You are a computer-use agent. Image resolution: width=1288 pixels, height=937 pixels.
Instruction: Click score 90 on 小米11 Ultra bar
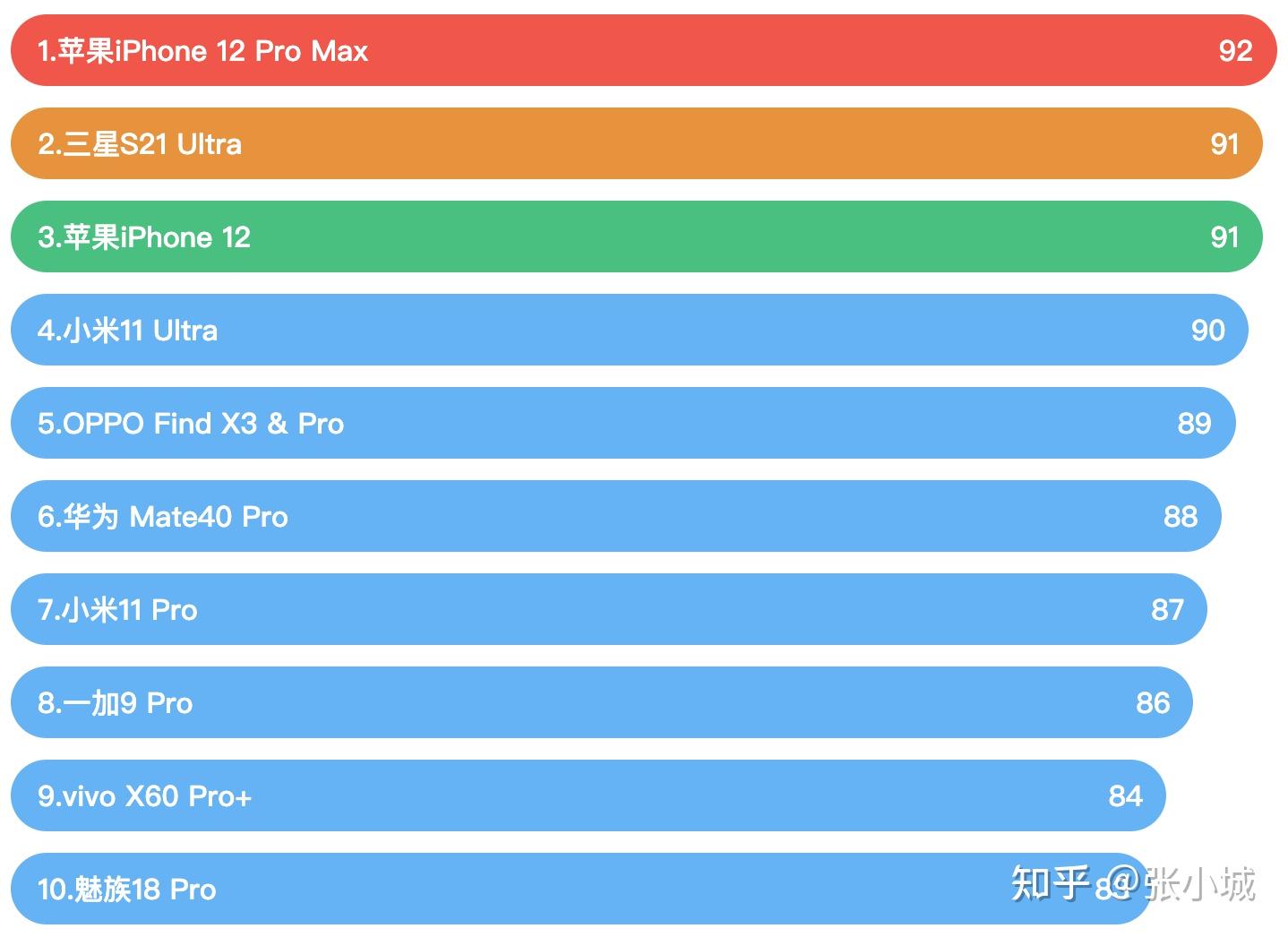1207,331
